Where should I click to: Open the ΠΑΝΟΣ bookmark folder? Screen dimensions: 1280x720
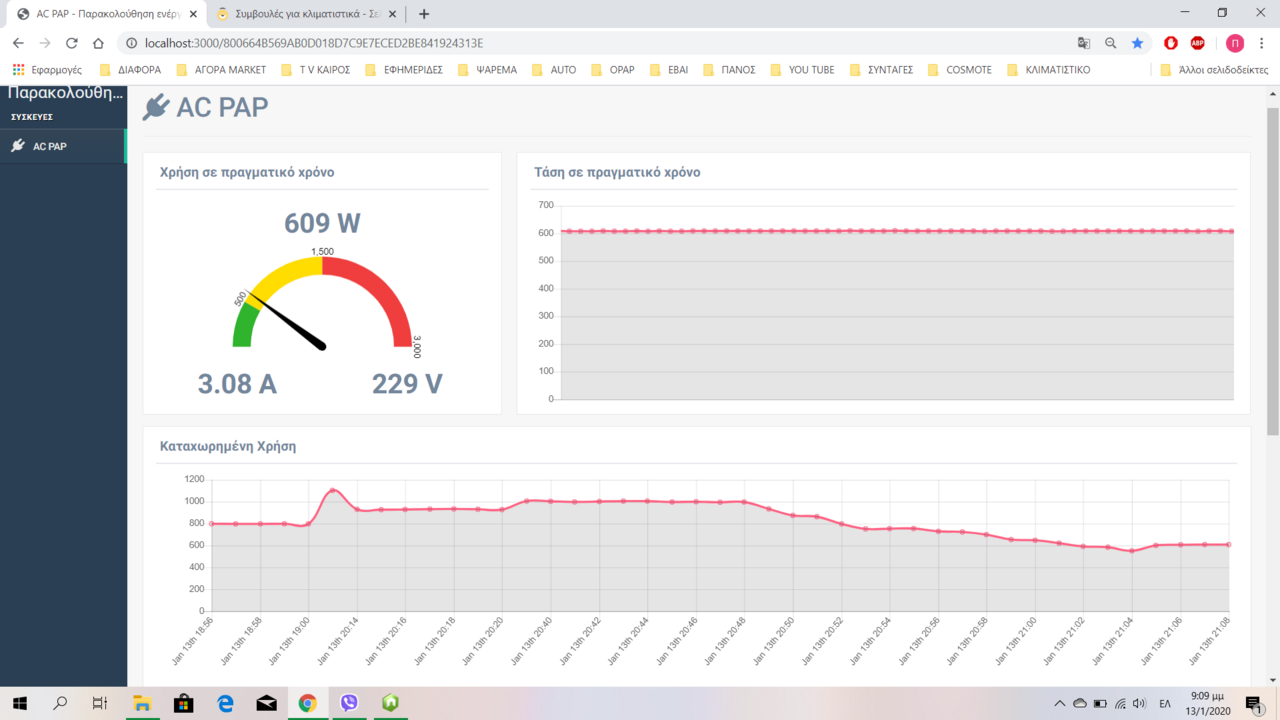pyautogui.click(x=728, y=70)
